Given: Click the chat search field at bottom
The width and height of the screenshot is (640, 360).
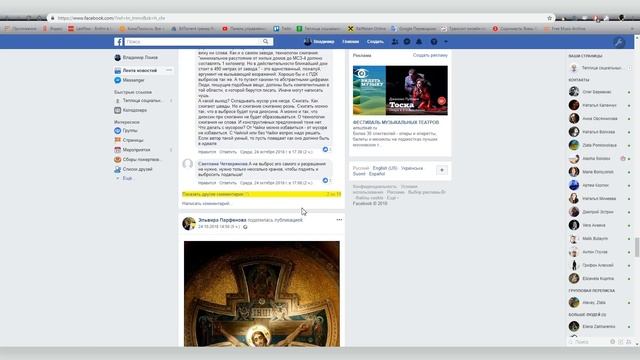Looking at the screenshot, I should pyautogui.click(x=588, y=342).
